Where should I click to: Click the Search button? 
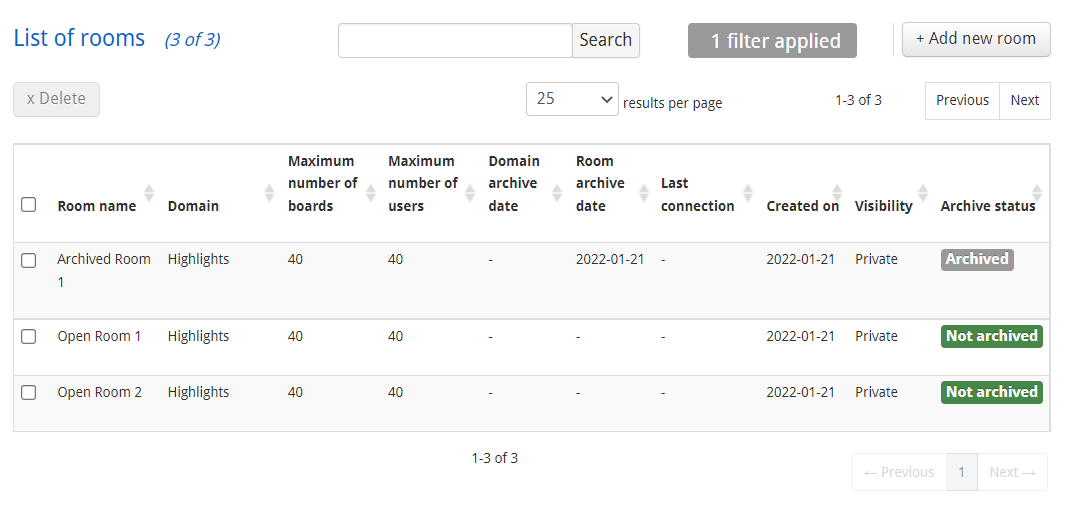(x=606, y=40)
